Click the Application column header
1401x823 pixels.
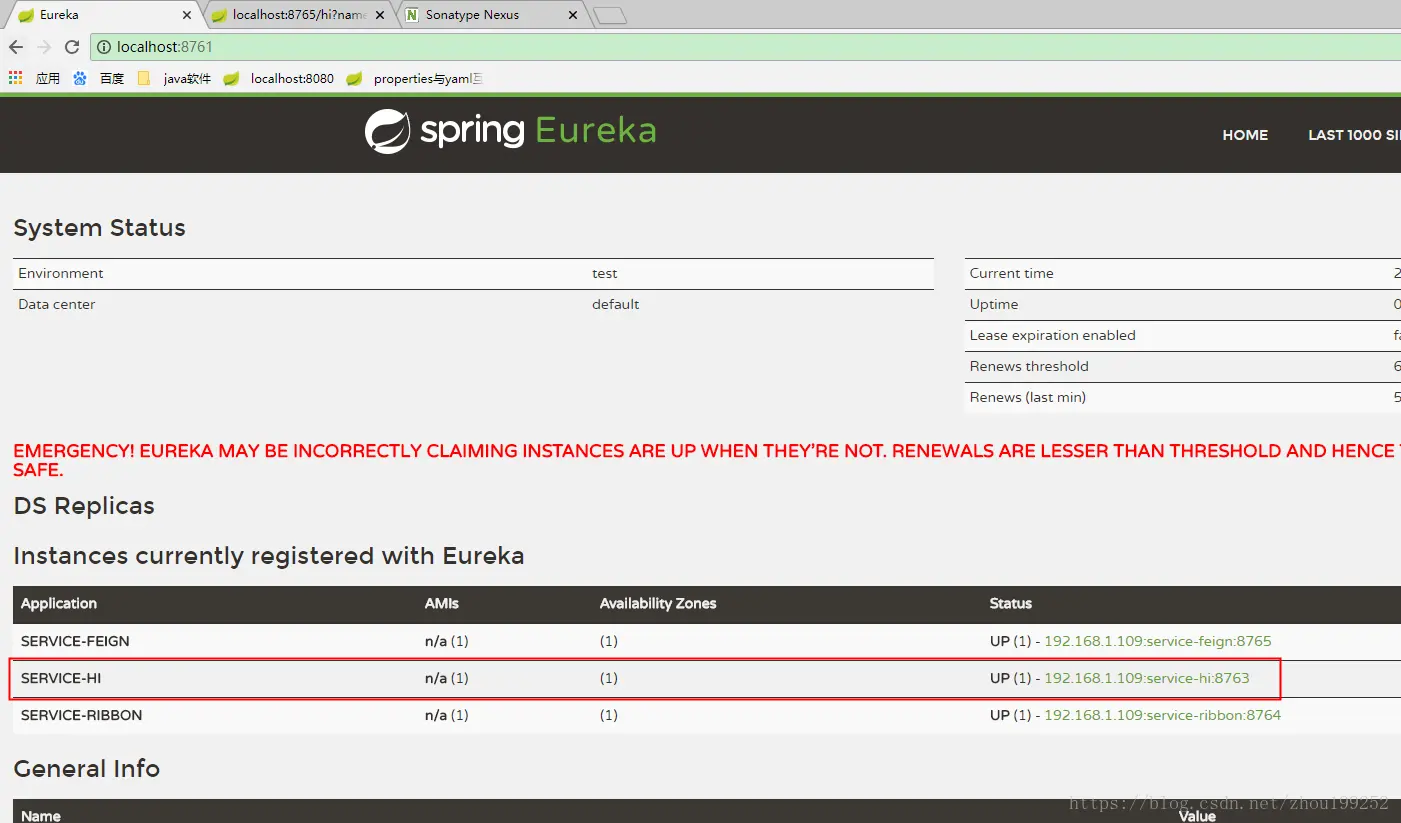click(59, 603)
